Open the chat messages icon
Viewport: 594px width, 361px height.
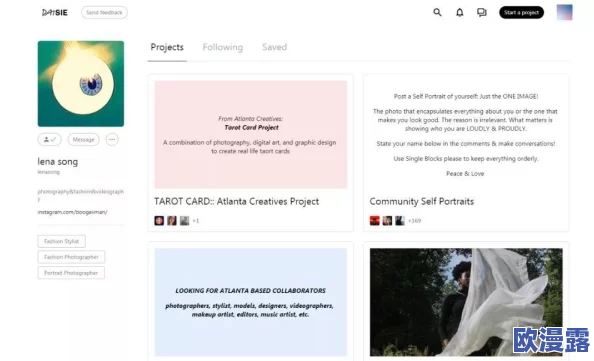(481, 13)
